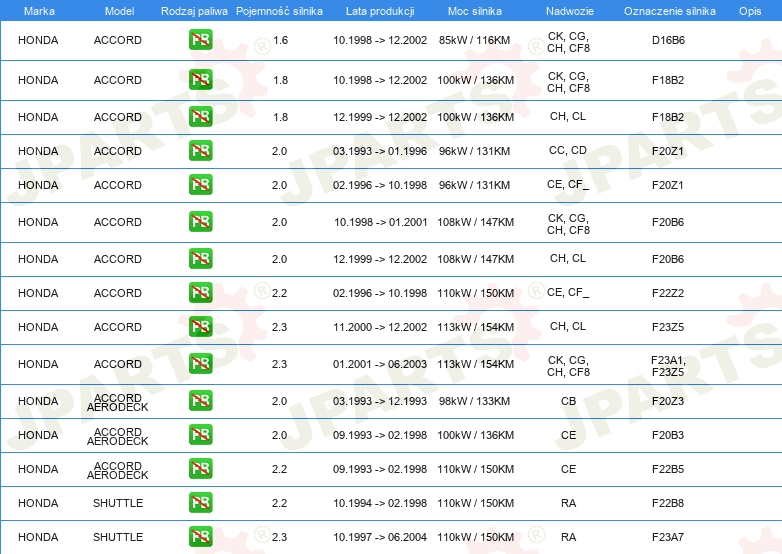Viewport: 782px width, 554px height.
Task: Click the Model column header
Action: pyautogui.click(x=119, y=11)
